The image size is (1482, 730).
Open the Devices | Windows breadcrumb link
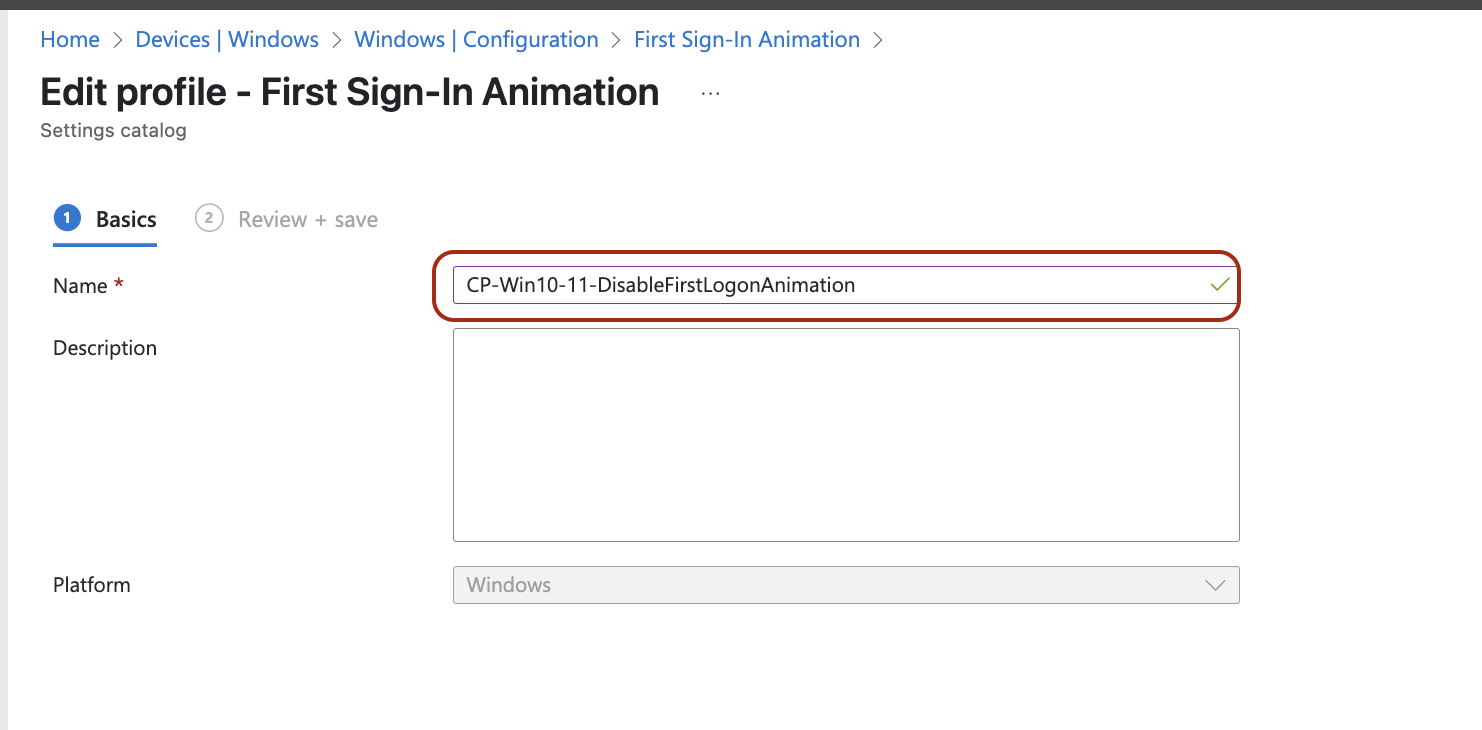tap(226, 39)
